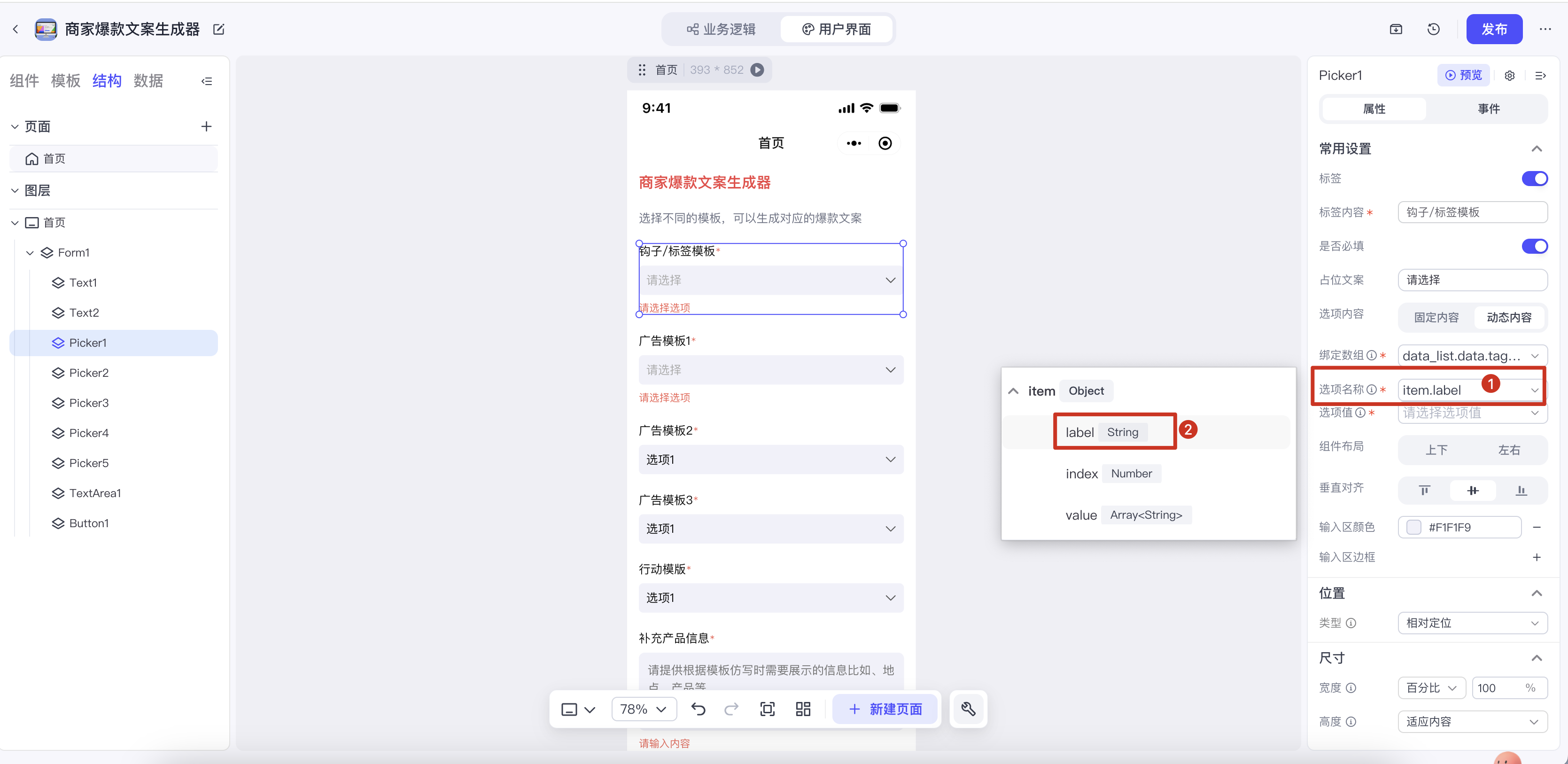Click the 新建页面 new page button
This screenshot has height=764, width=1568.
pyautogui.click(x=885, y=709)
